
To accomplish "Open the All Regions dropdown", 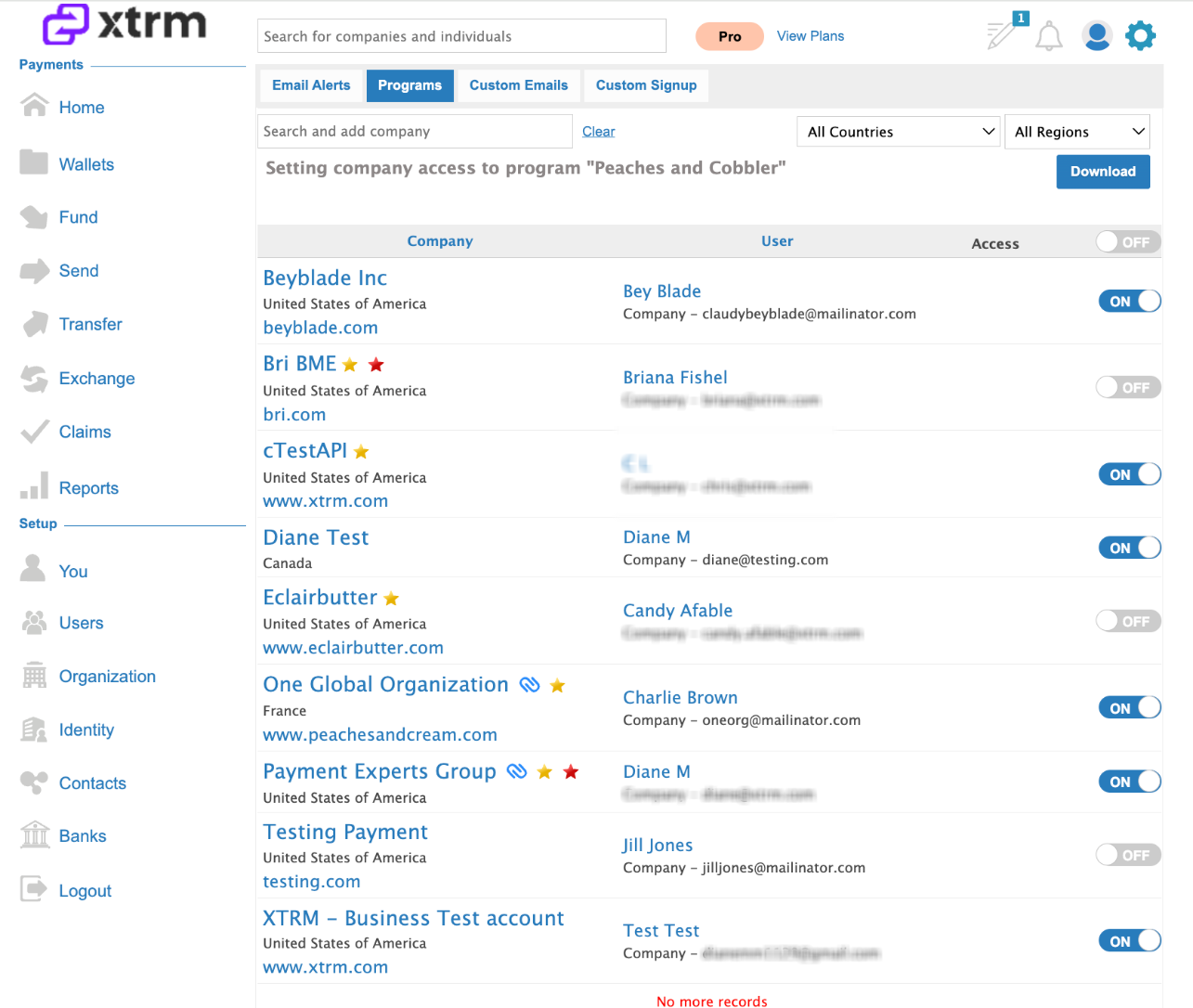I will (x=1077, y=132).
